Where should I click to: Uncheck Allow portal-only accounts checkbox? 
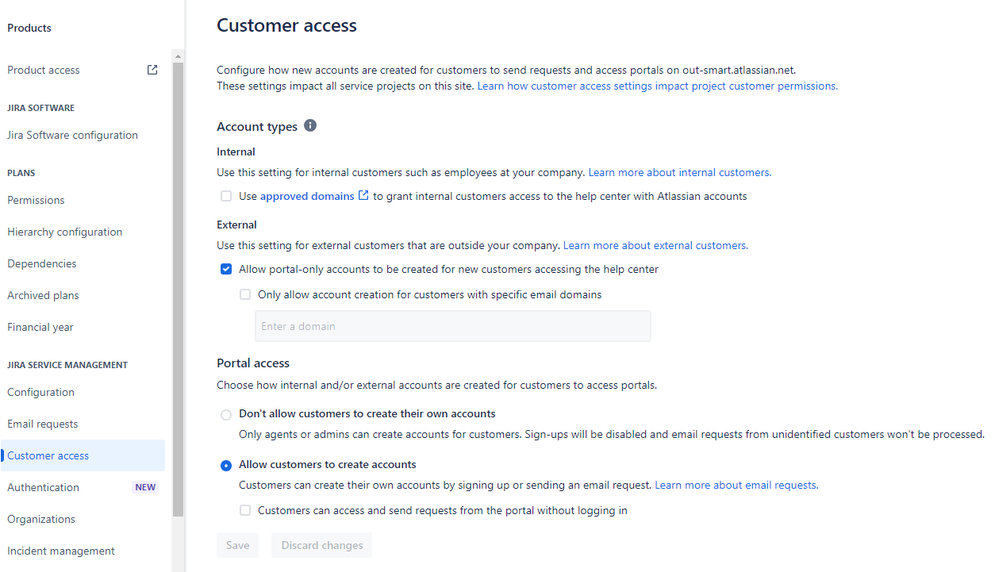(226, 269)
